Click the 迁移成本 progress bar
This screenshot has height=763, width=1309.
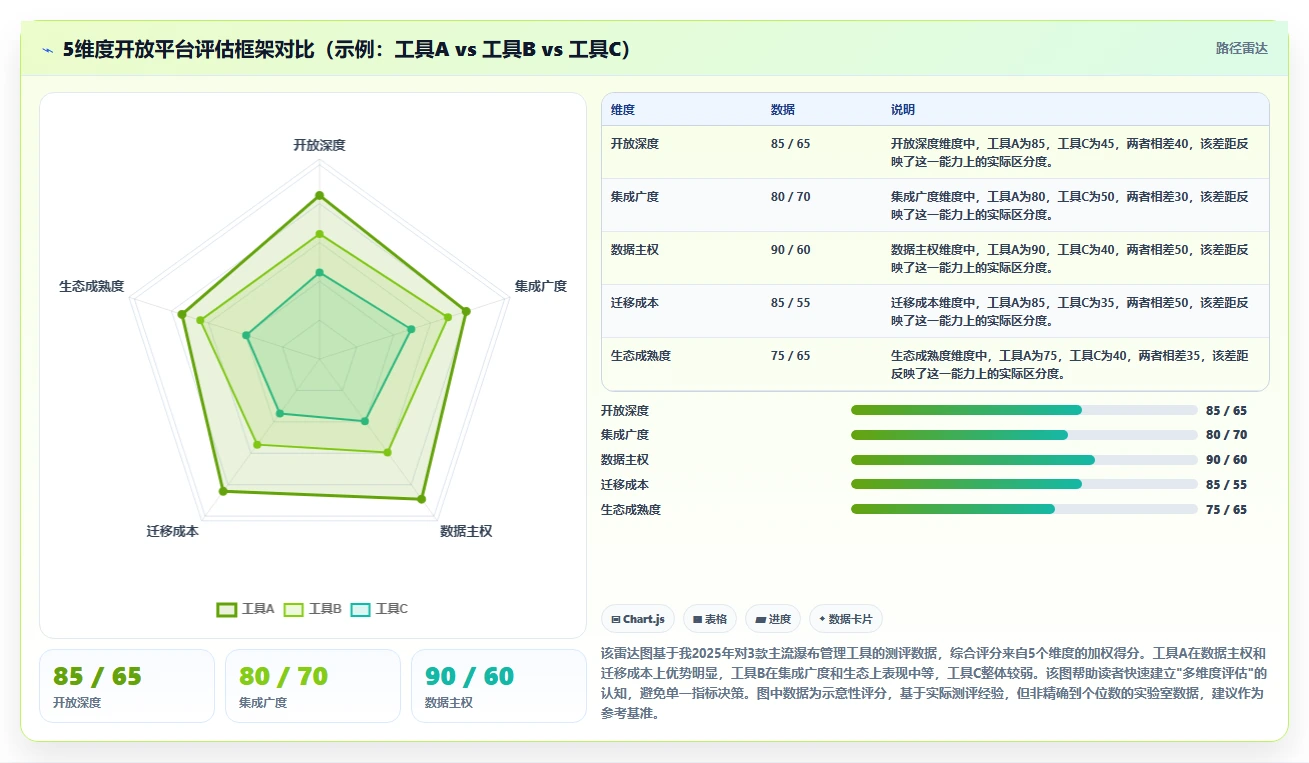(1024, 484)
